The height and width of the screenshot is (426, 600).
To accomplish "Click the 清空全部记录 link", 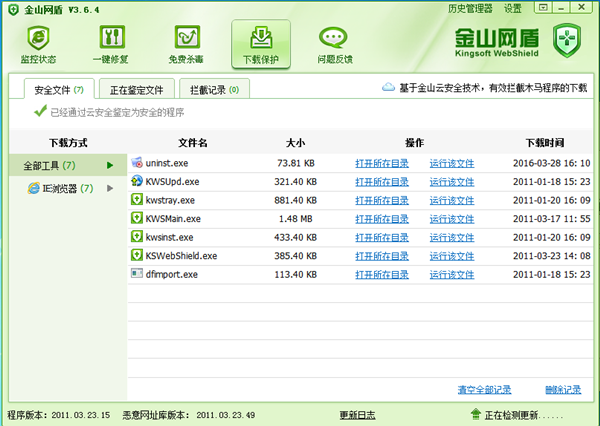I will 484,389.
